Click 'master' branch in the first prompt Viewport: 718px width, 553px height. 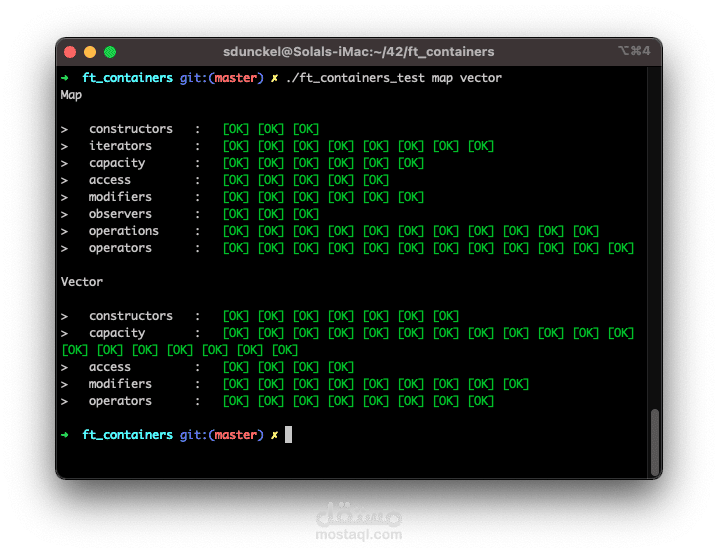236,78
